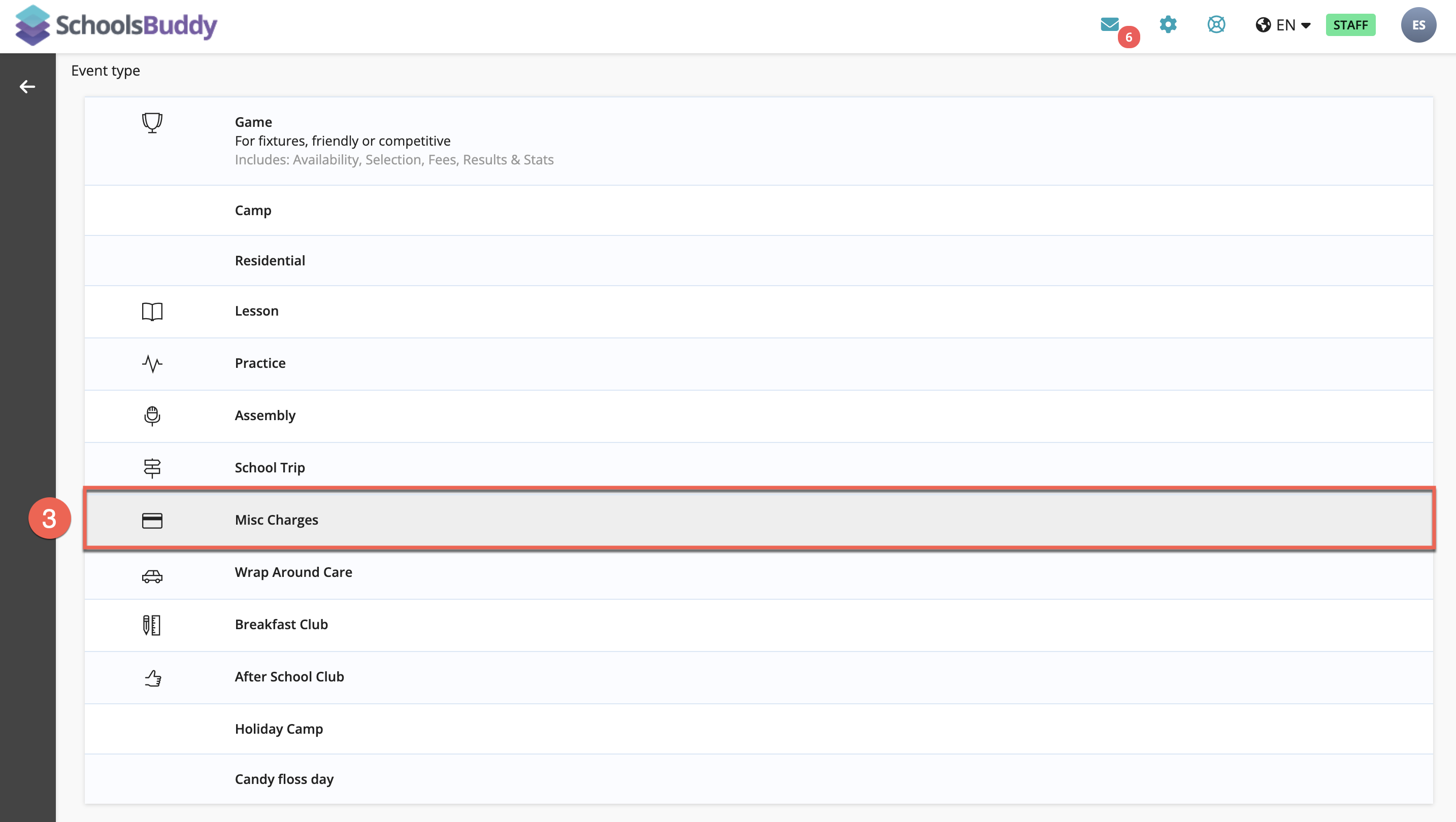1456x822 pixels.
Task: Click 'Includes: Availability, Selection, Fees' line
Action: click(394, 160)
